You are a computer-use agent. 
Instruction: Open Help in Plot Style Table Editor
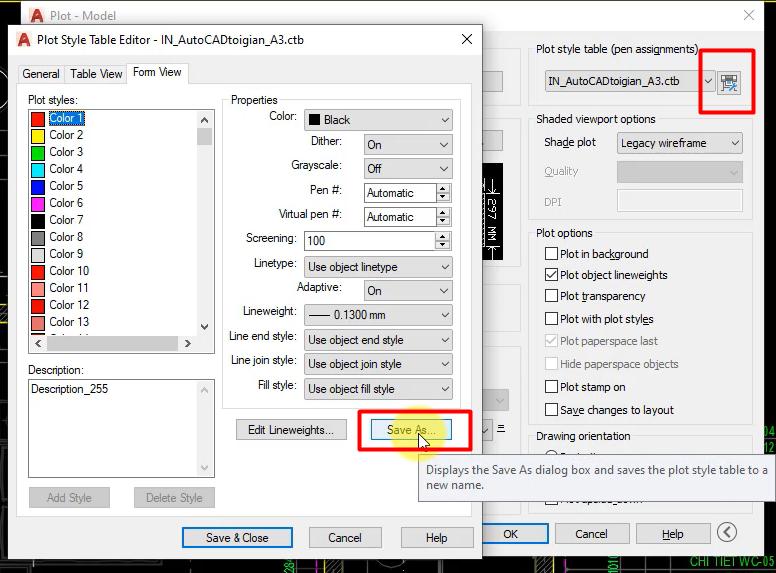coord(436,537)
